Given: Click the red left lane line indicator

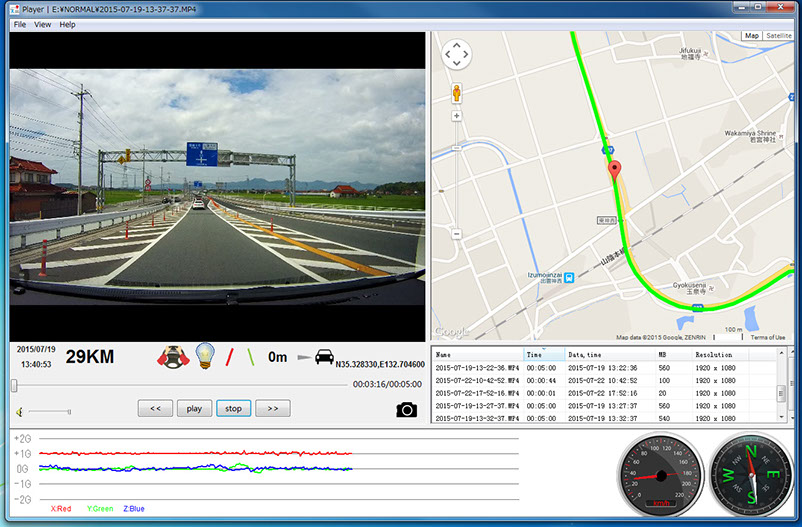Looking at the screenshot, I should coord(230,357).
